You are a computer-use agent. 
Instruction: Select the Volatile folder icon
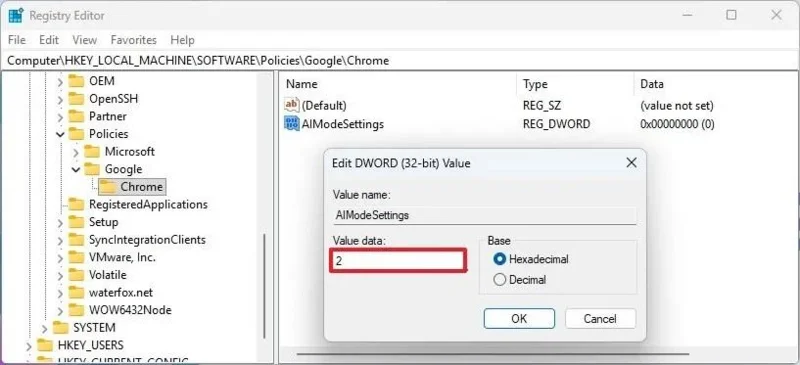(76, 275)
